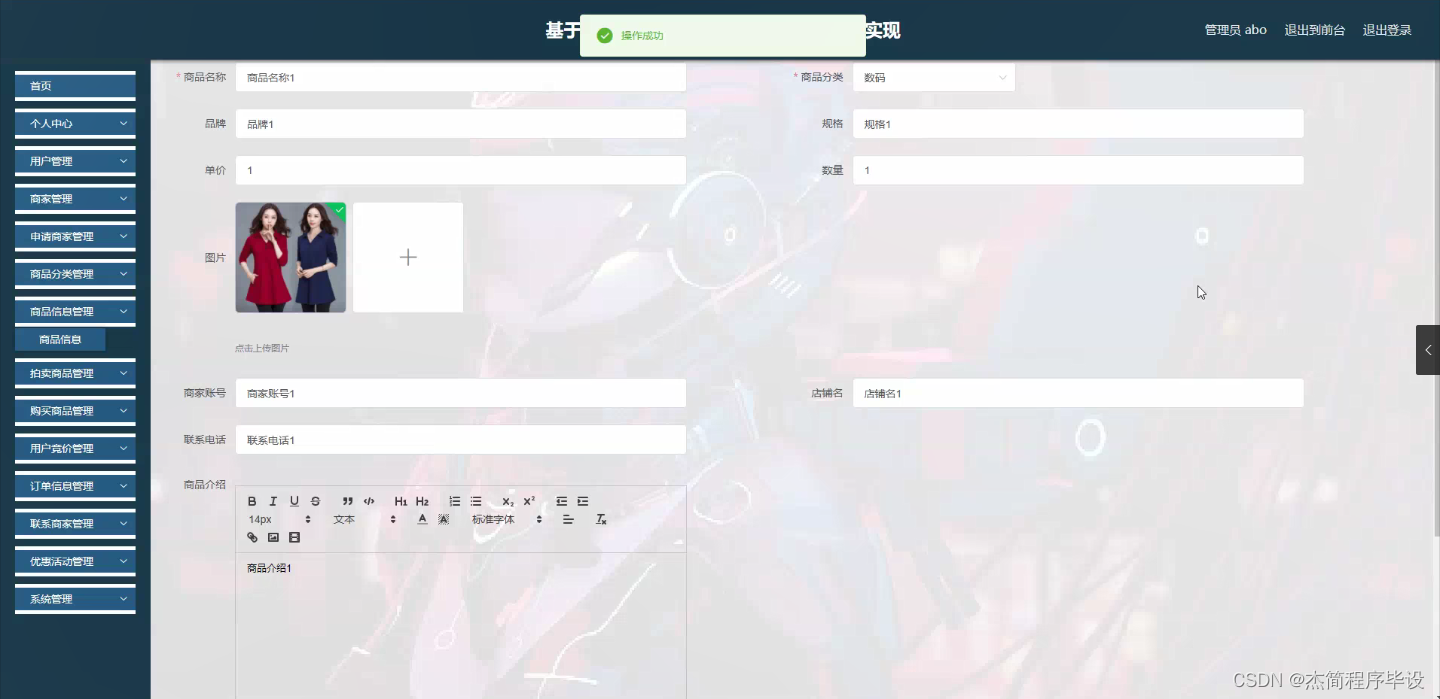
Task: Apply italic formatting in the editor
Action: [x=273, y=501]
